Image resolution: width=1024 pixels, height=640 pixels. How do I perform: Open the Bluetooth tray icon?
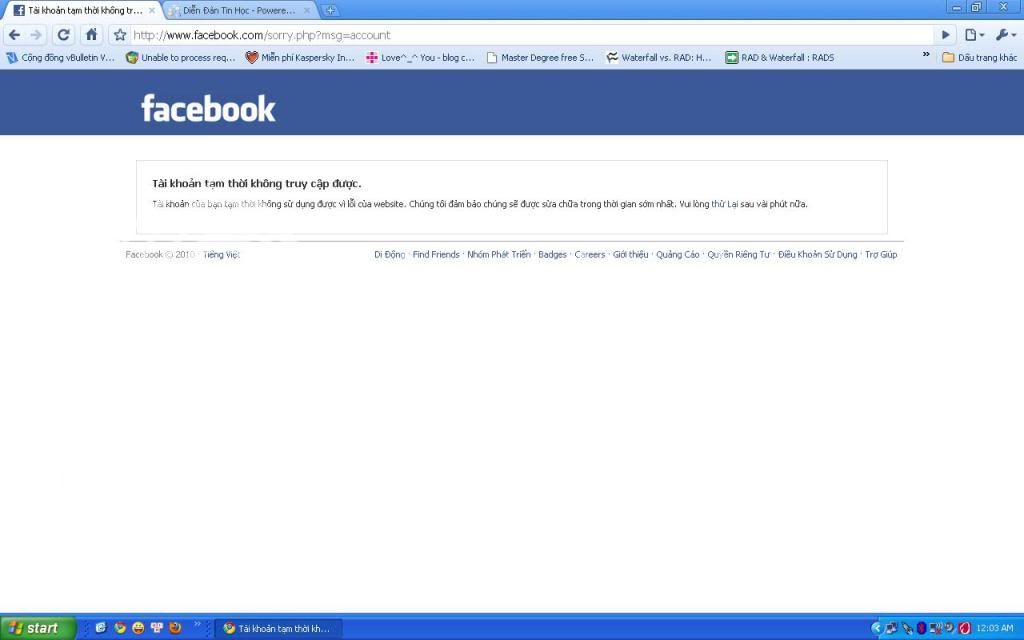point(921,628)
